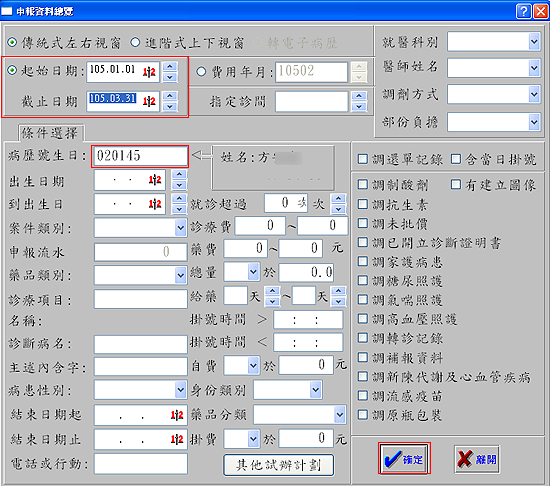Check the 調糖尿照護 checkbox

tap(362, 281)
